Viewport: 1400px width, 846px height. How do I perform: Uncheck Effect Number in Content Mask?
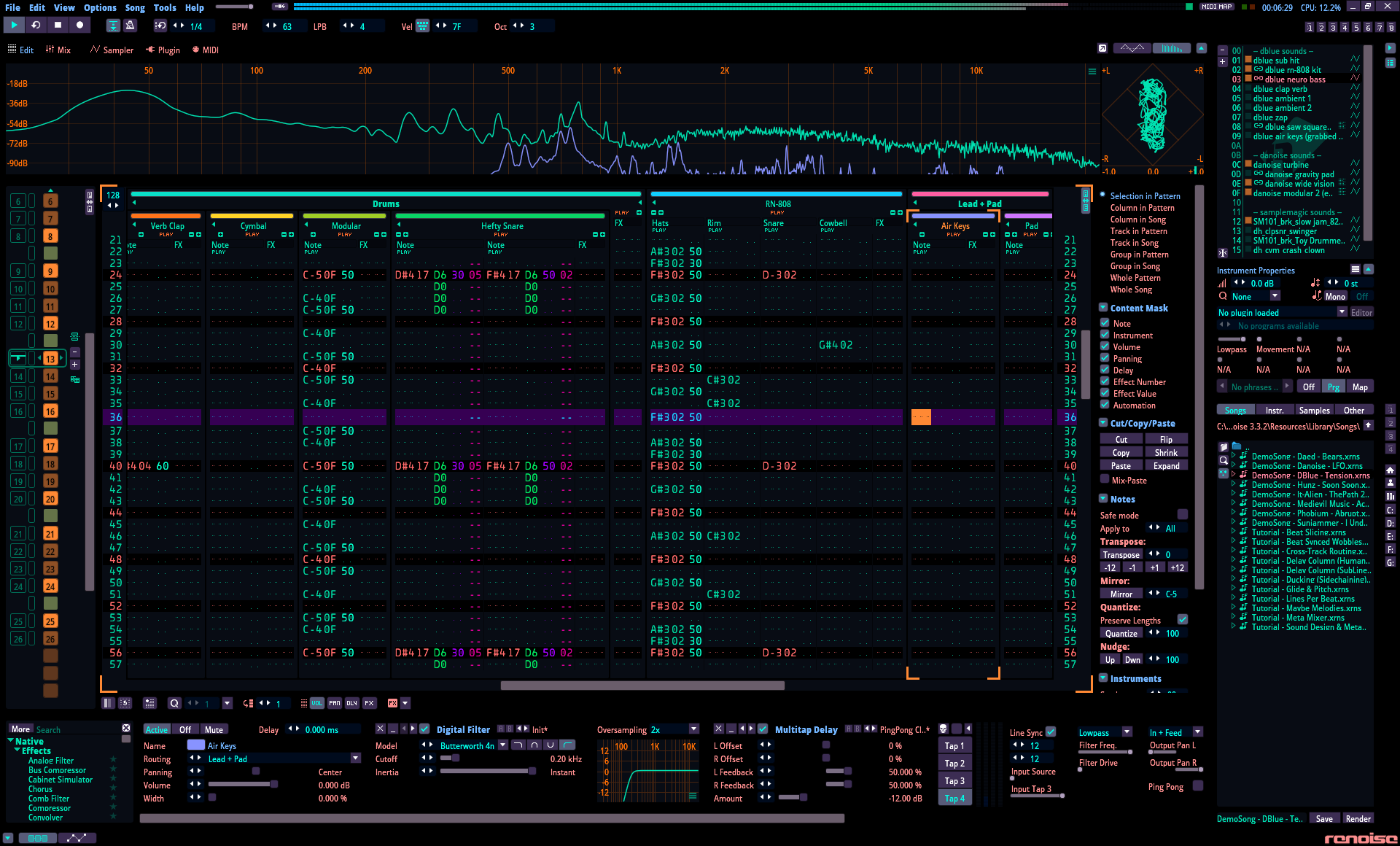[1105, 381]
